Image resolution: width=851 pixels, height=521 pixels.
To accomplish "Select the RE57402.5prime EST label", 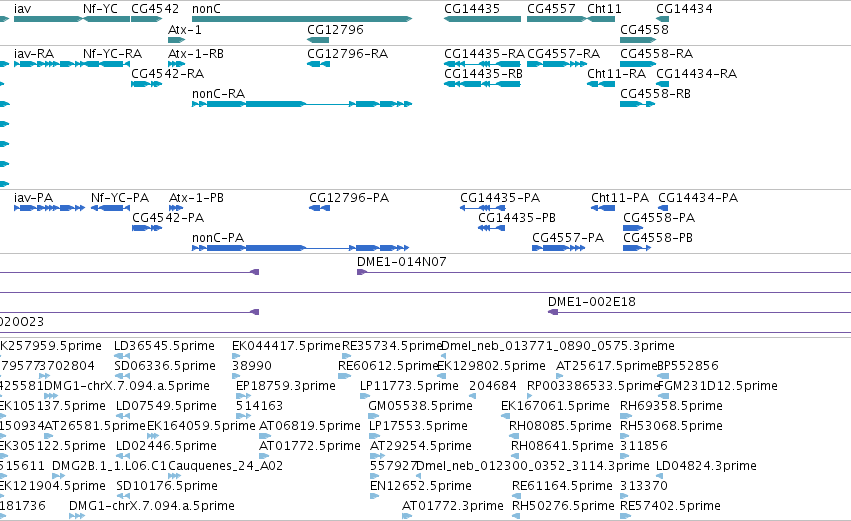I will coord(670,506).
